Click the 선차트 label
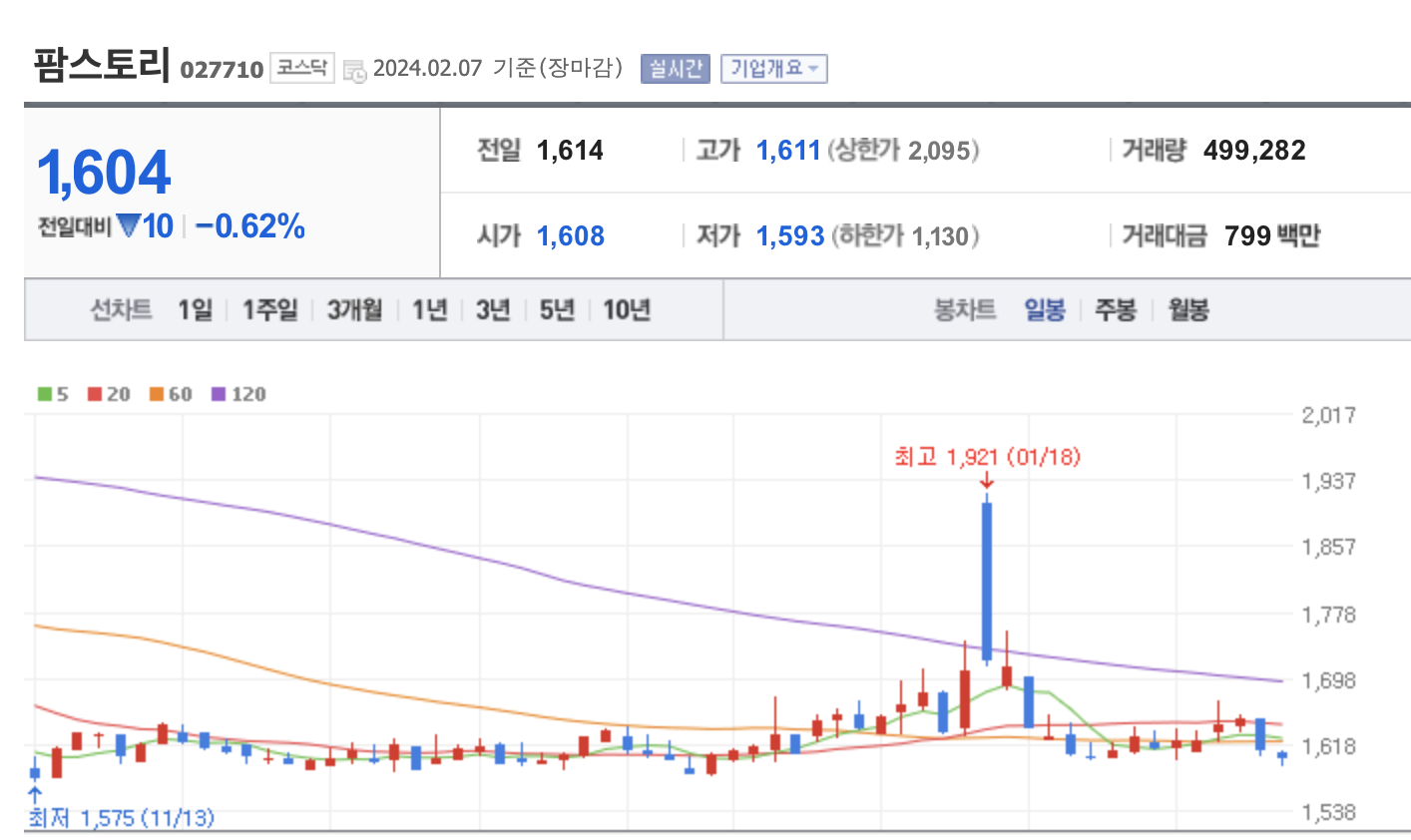 [121, 310]
